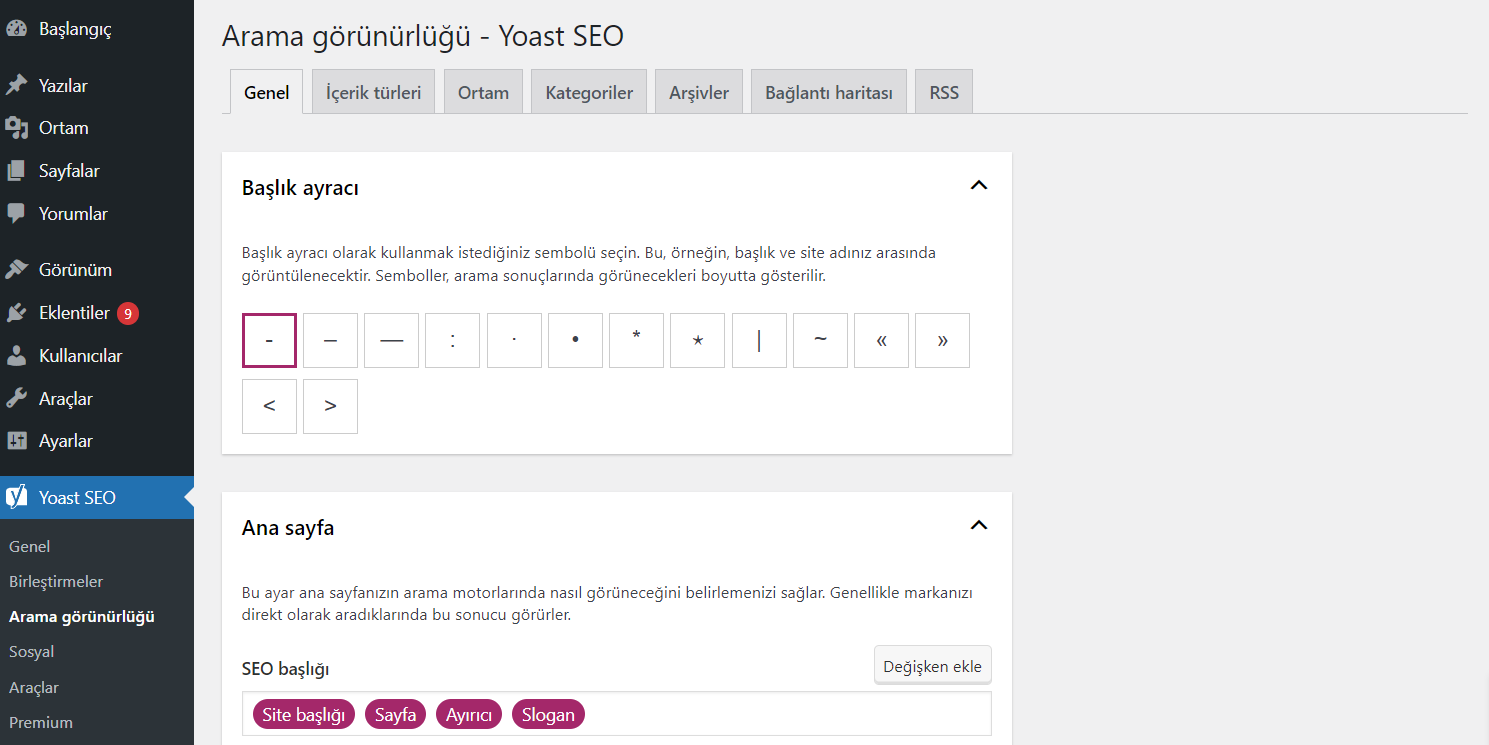Click the red 9 updates badge
This screenshot has width=1489, height=745.
pos(128,313)
